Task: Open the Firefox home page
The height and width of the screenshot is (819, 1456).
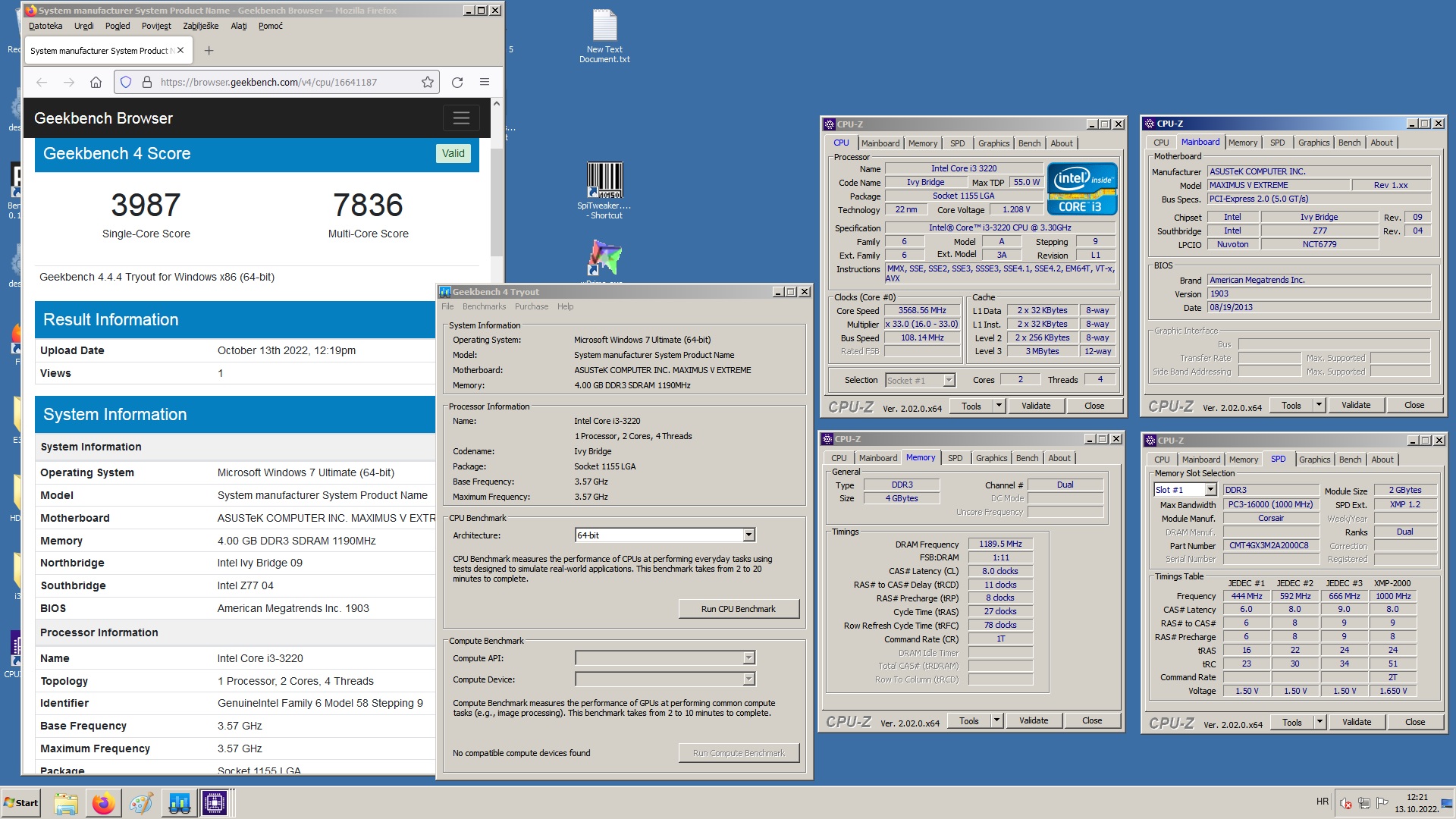Action: click(x=96, y=82)
